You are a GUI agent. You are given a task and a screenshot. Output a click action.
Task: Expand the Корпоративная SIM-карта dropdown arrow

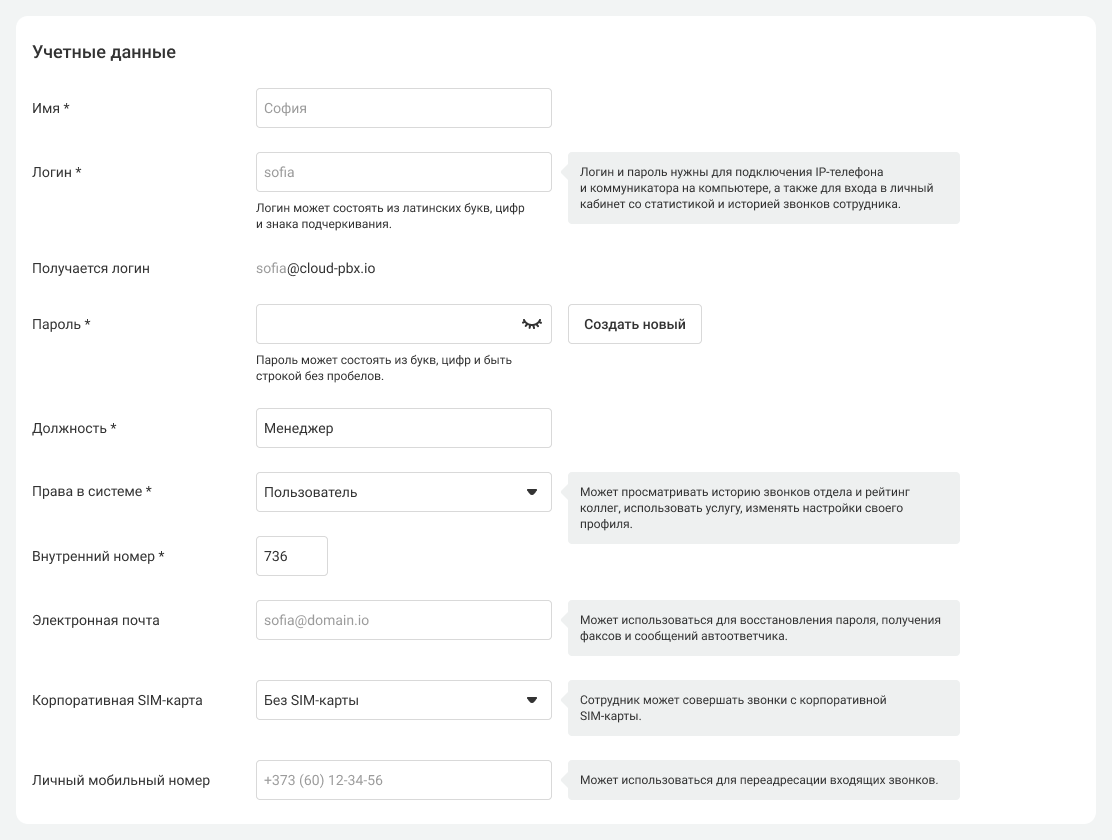[532, 700]
